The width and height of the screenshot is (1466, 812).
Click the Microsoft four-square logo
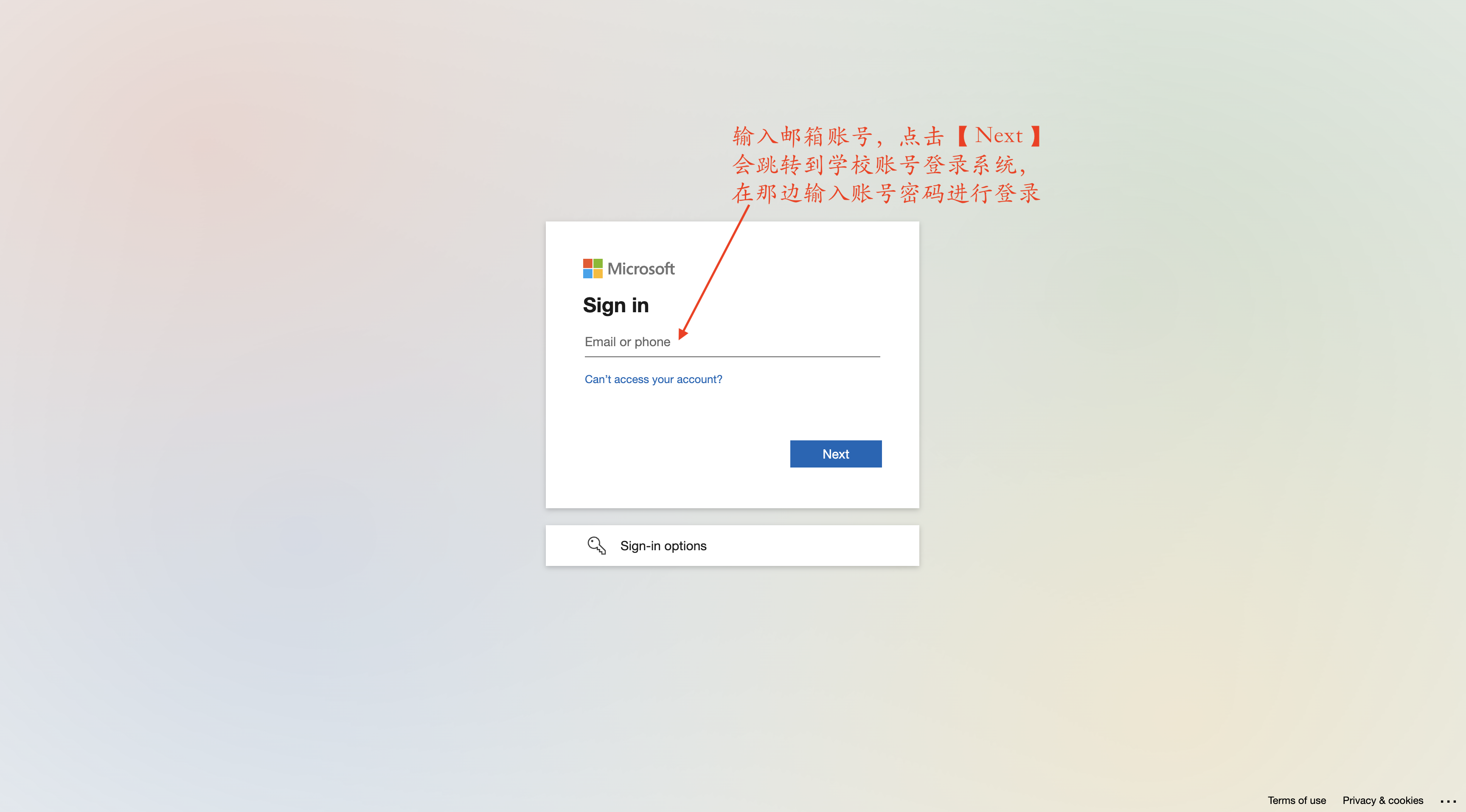pos(593,269)
